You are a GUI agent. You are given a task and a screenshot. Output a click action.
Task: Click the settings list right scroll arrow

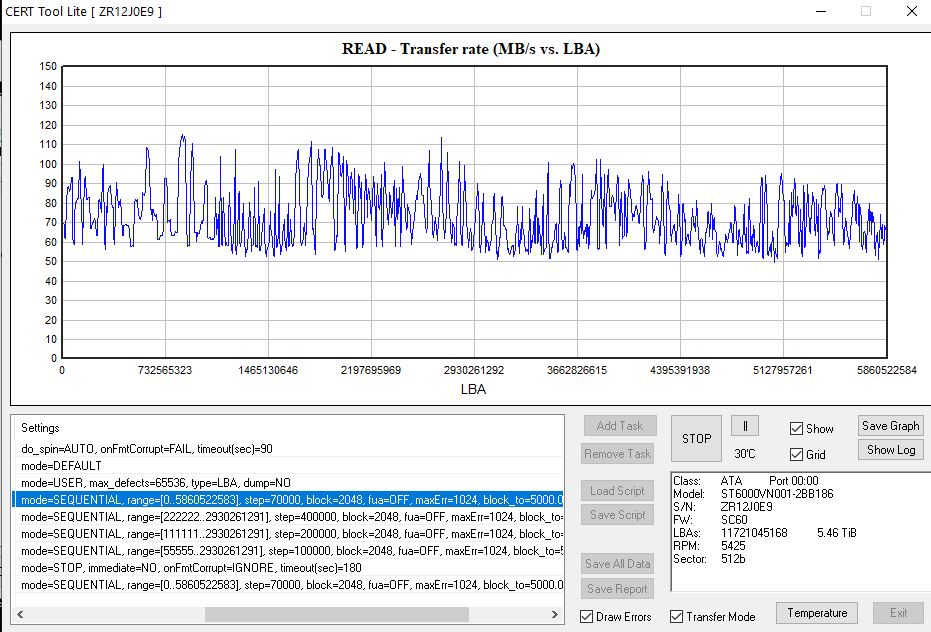click(555, 614)
